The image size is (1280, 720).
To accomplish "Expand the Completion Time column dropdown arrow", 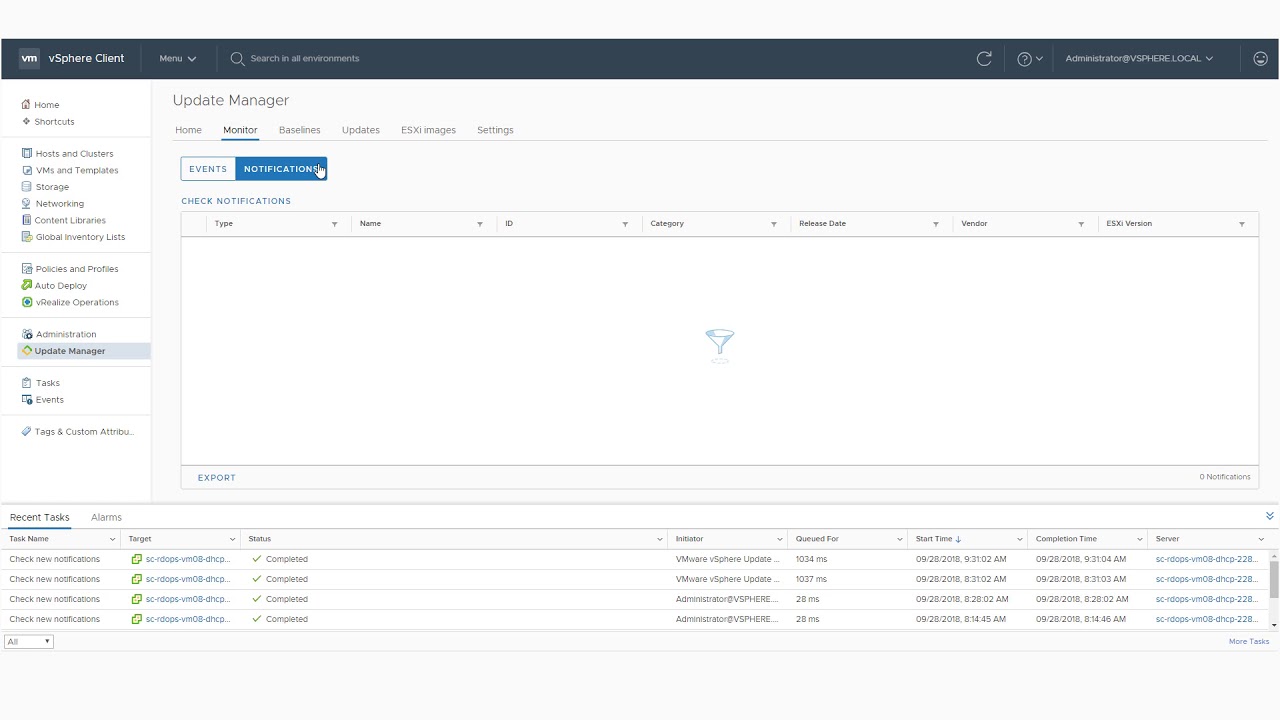I will 1140,540.
